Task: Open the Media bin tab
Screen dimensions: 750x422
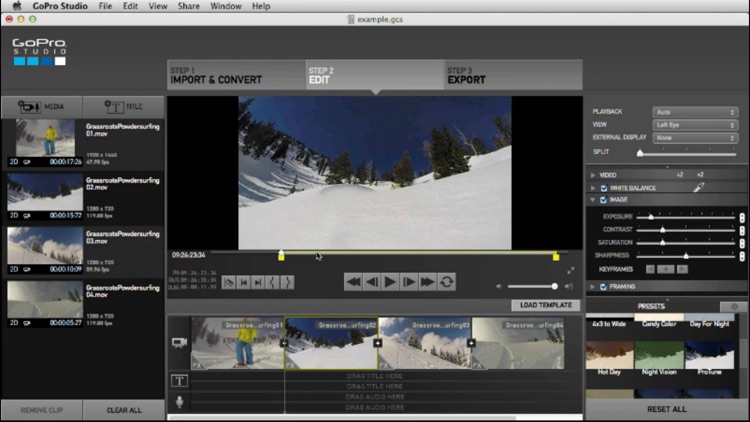Action: [42, 107]
